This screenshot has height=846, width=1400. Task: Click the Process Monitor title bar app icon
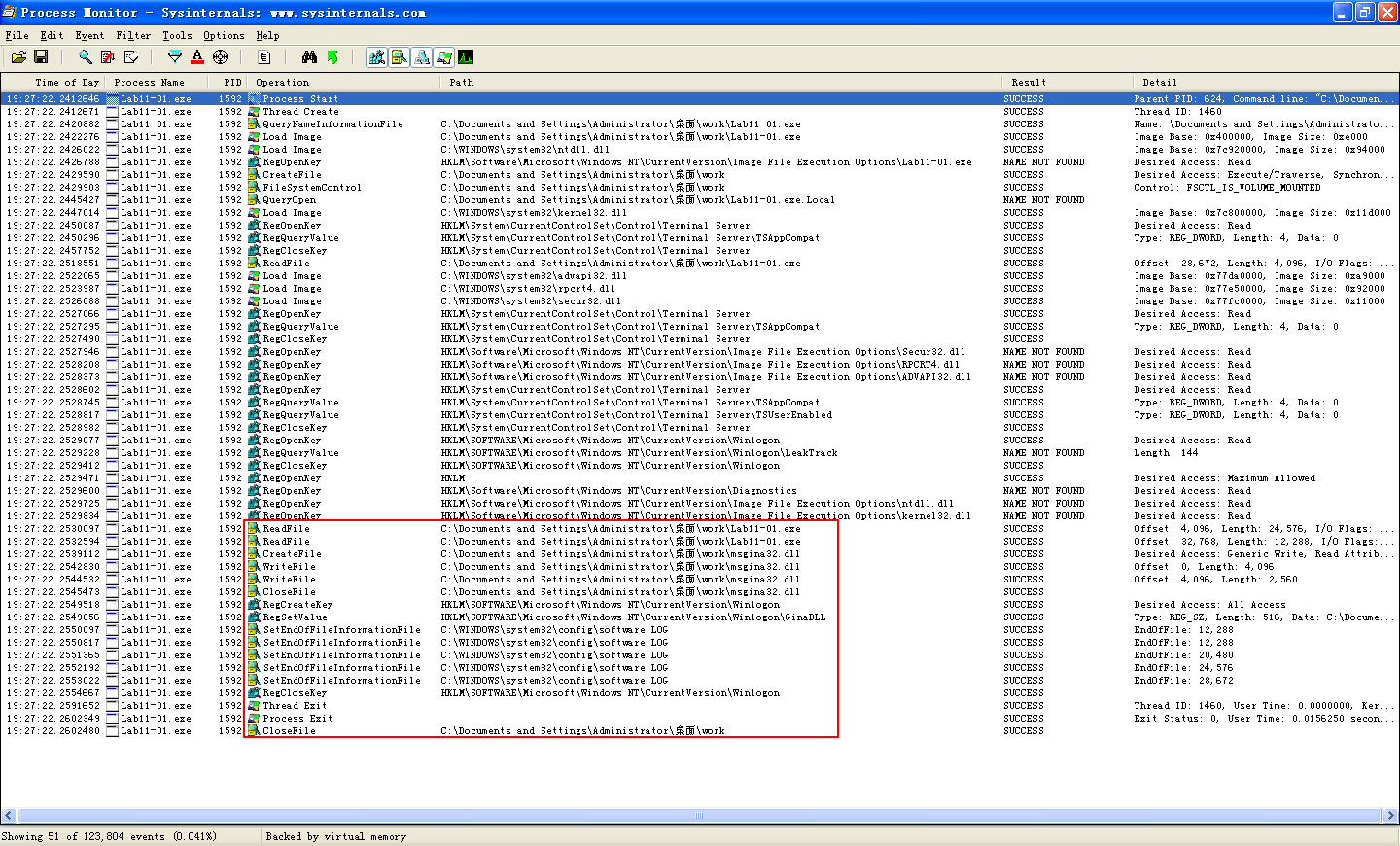pos(10,12)
